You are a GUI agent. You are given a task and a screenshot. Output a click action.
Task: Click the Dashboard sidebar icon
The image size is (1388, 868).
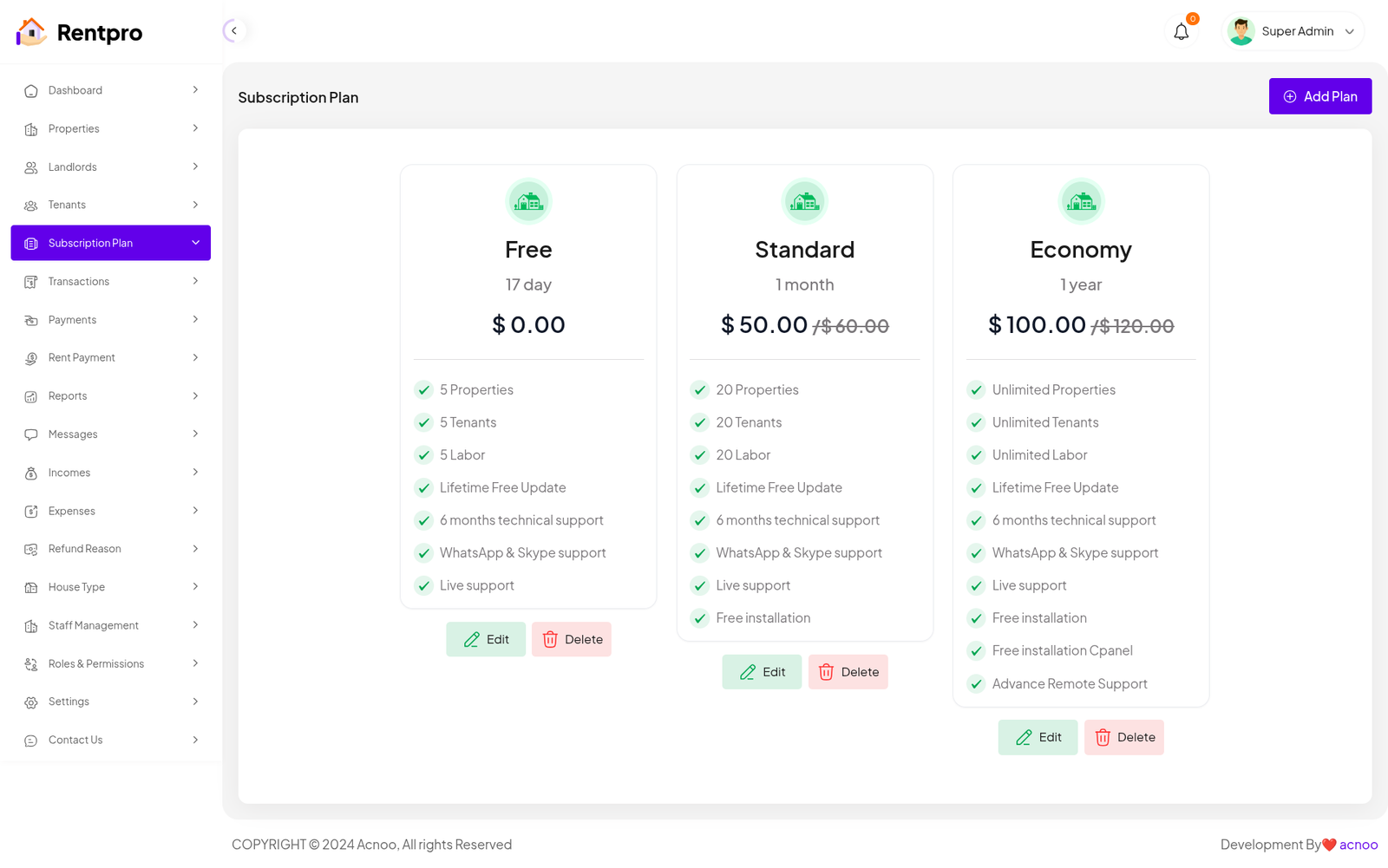tap(31, 91)
